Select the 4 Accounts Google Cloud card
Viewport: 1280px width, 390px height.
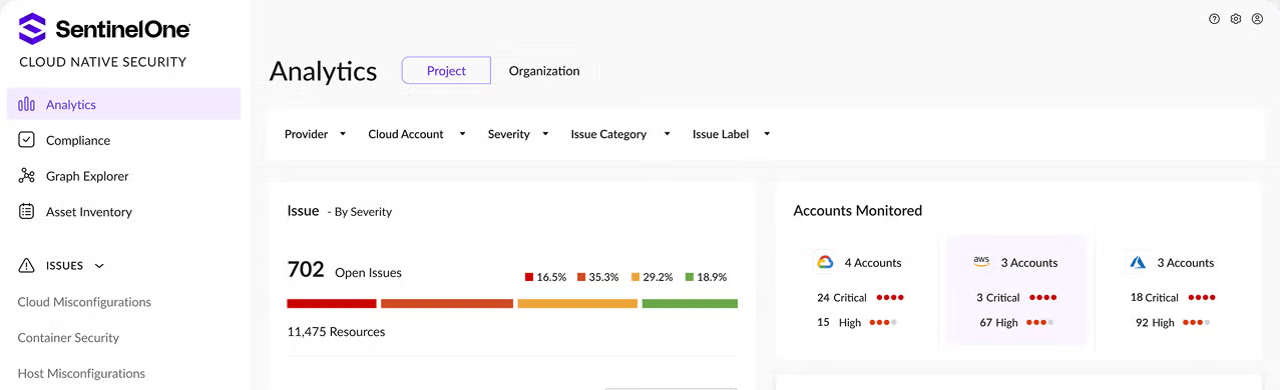tap(860, 291)
